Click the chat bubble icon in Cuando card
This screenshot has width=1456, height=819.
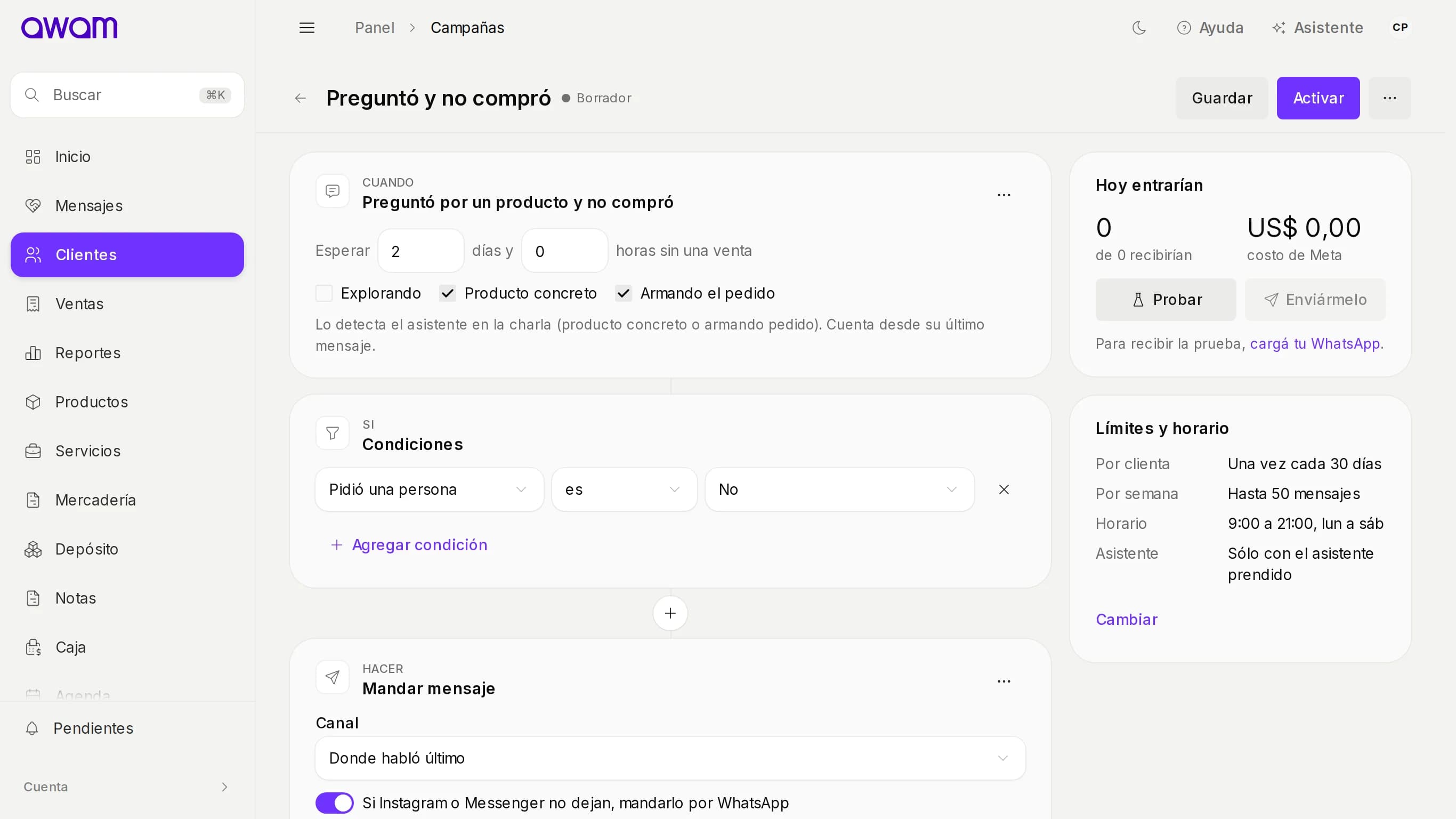(333, 192)
